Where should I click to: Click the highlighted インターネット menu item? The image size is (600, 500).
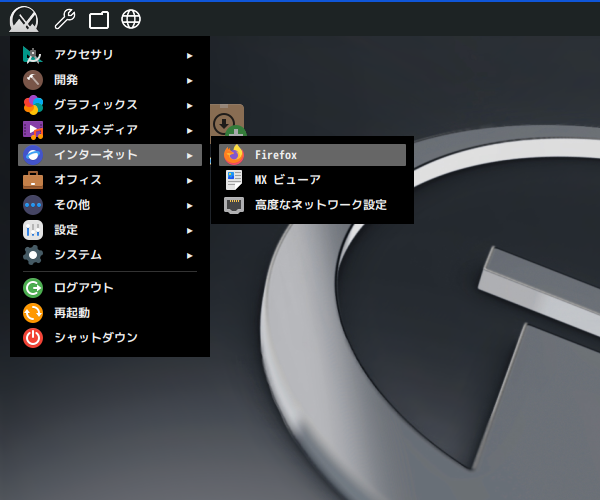pyautogui.click(x=95, y=155)
